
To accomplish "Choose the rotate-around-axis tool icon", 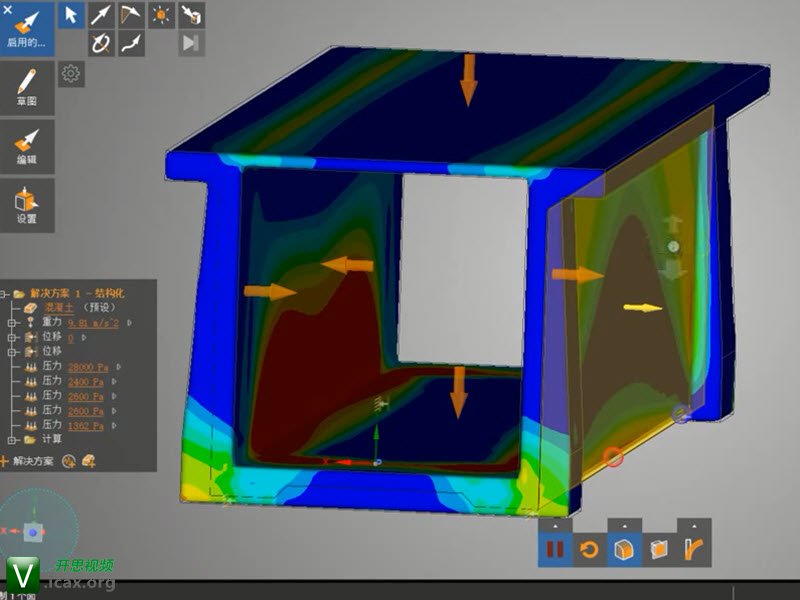I will 101,42.
